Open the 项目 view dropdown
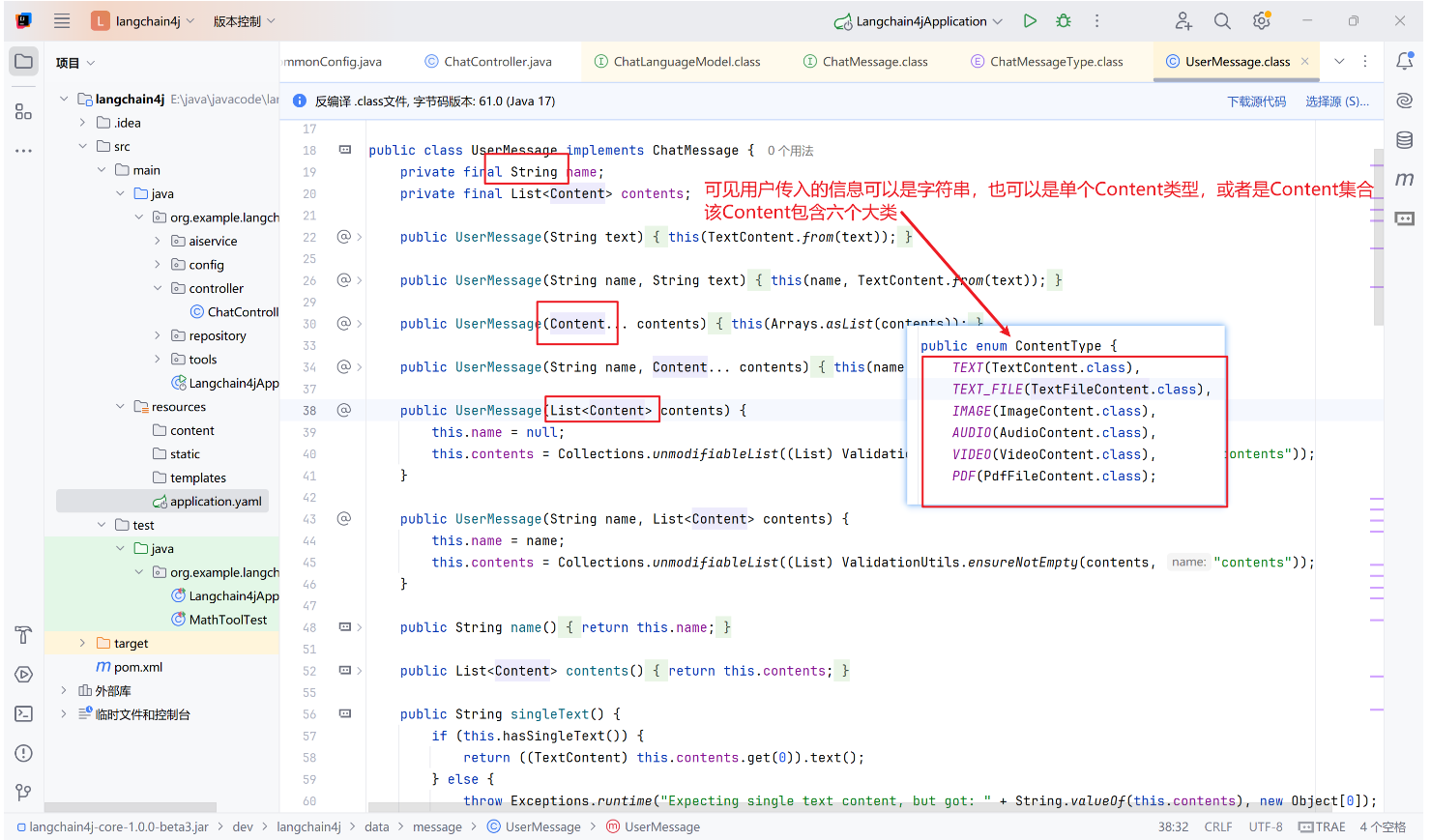1431x840 pixels. coord(75,63)
